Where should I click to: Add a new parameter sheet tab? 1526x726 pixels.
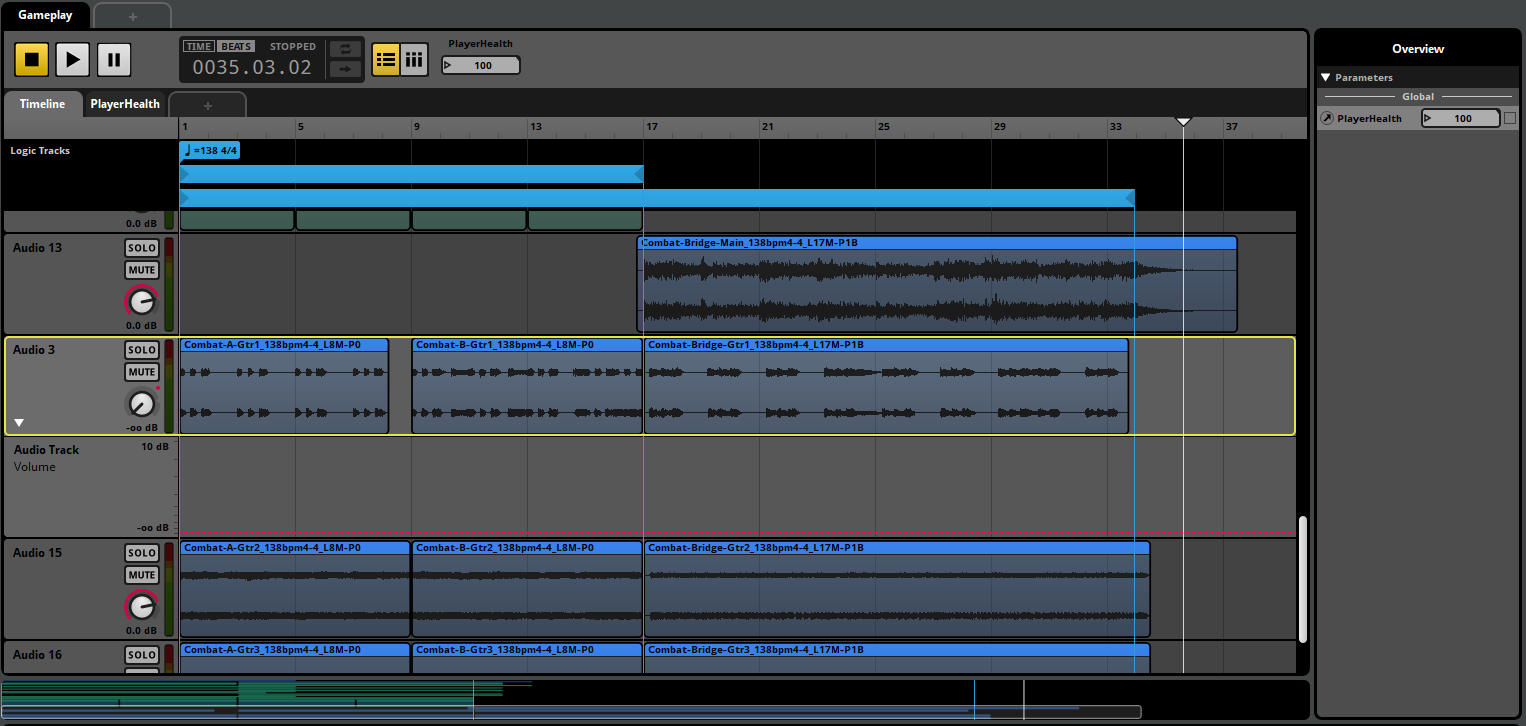[208, 105]
